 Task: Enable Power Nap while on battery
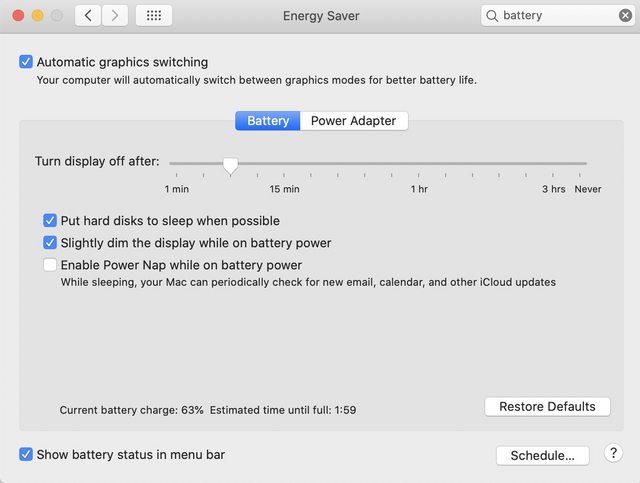coord(50,265)
